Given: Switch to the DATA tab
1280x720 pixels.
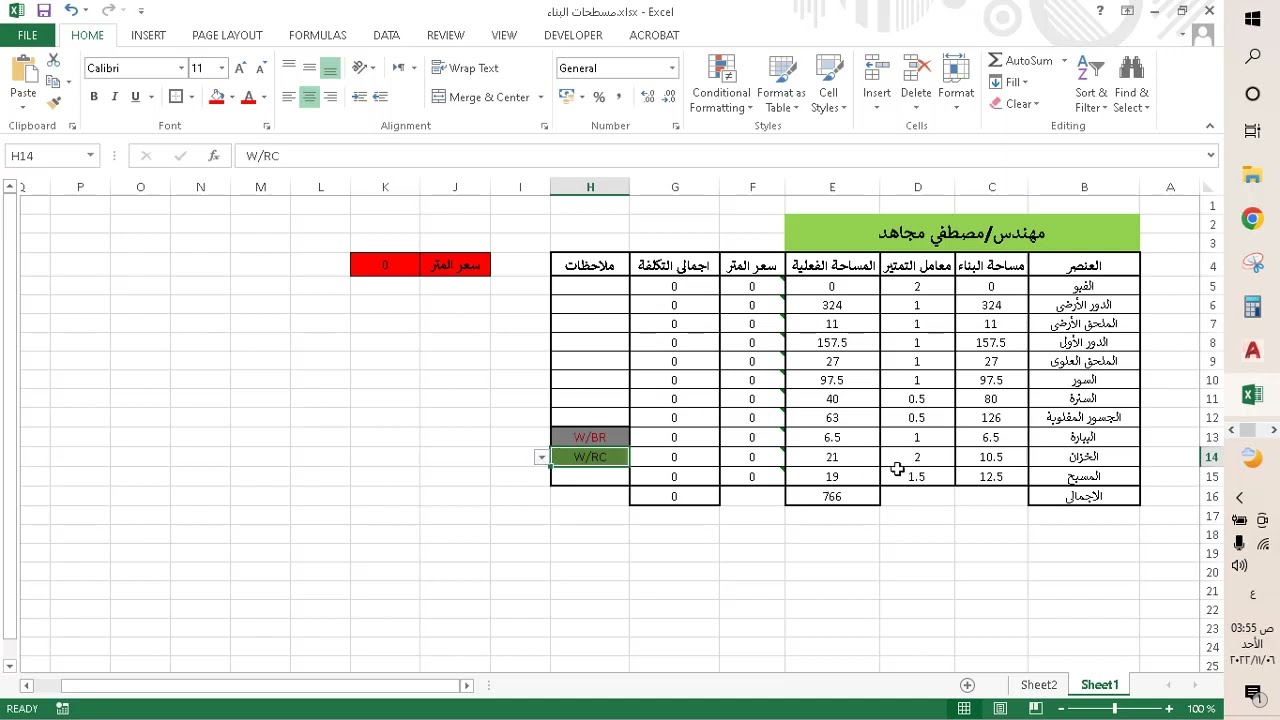Looking at the screenshot, I should coord(387,35).
